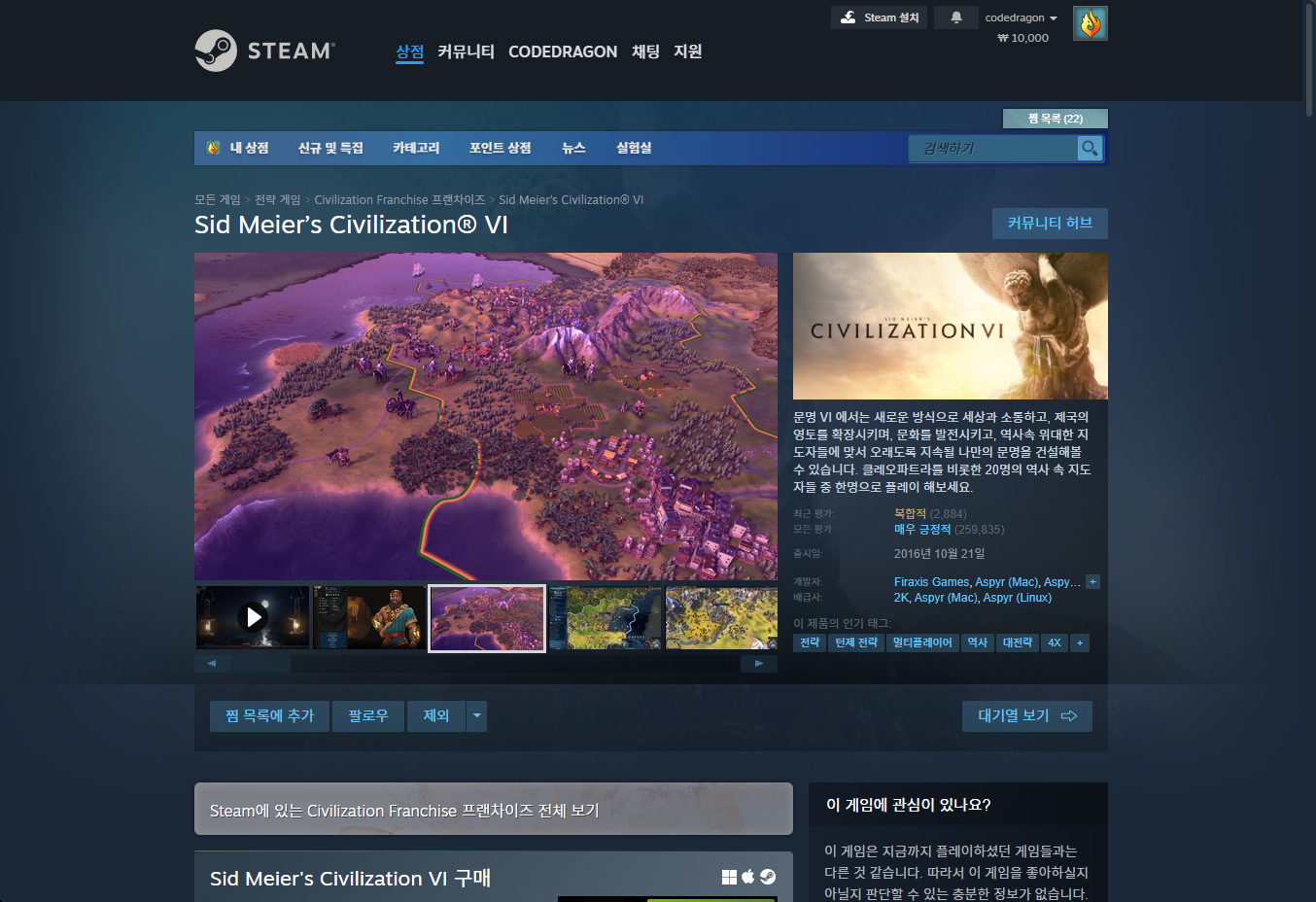Open the 제외 dropdown arrow
The height and width of the screenshot is (902, 1316).
(476, 716)
